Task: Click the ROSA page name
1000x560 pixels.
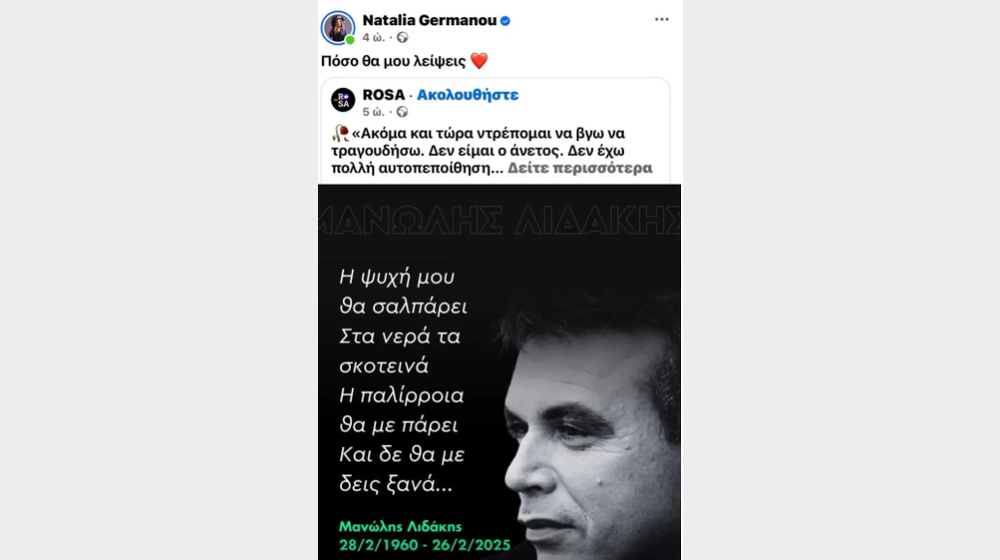Action: [383, 95]
